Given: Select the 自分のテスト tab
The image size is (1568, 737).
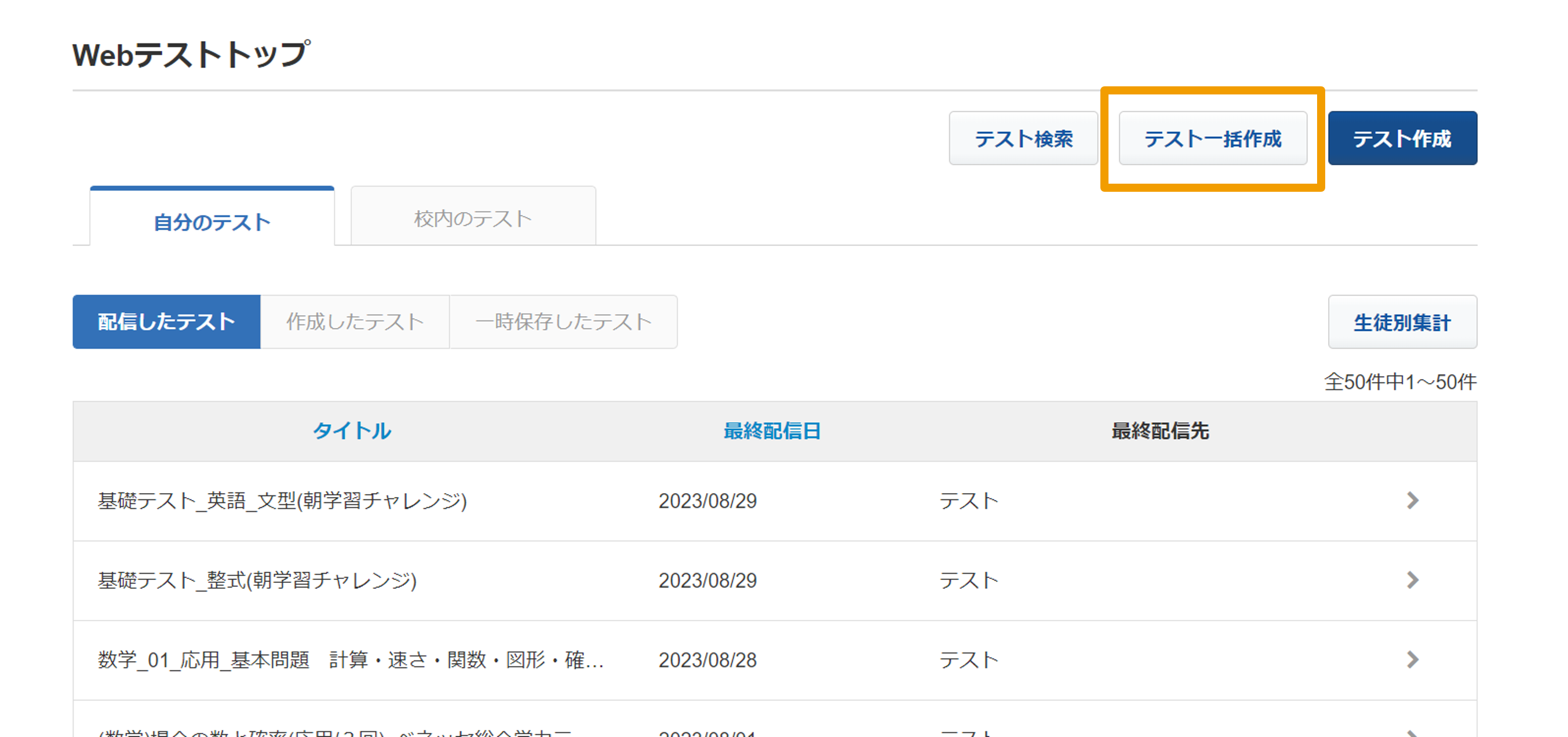Looking at the screenshot, I should pyautogui.click(x=212, y=217).
